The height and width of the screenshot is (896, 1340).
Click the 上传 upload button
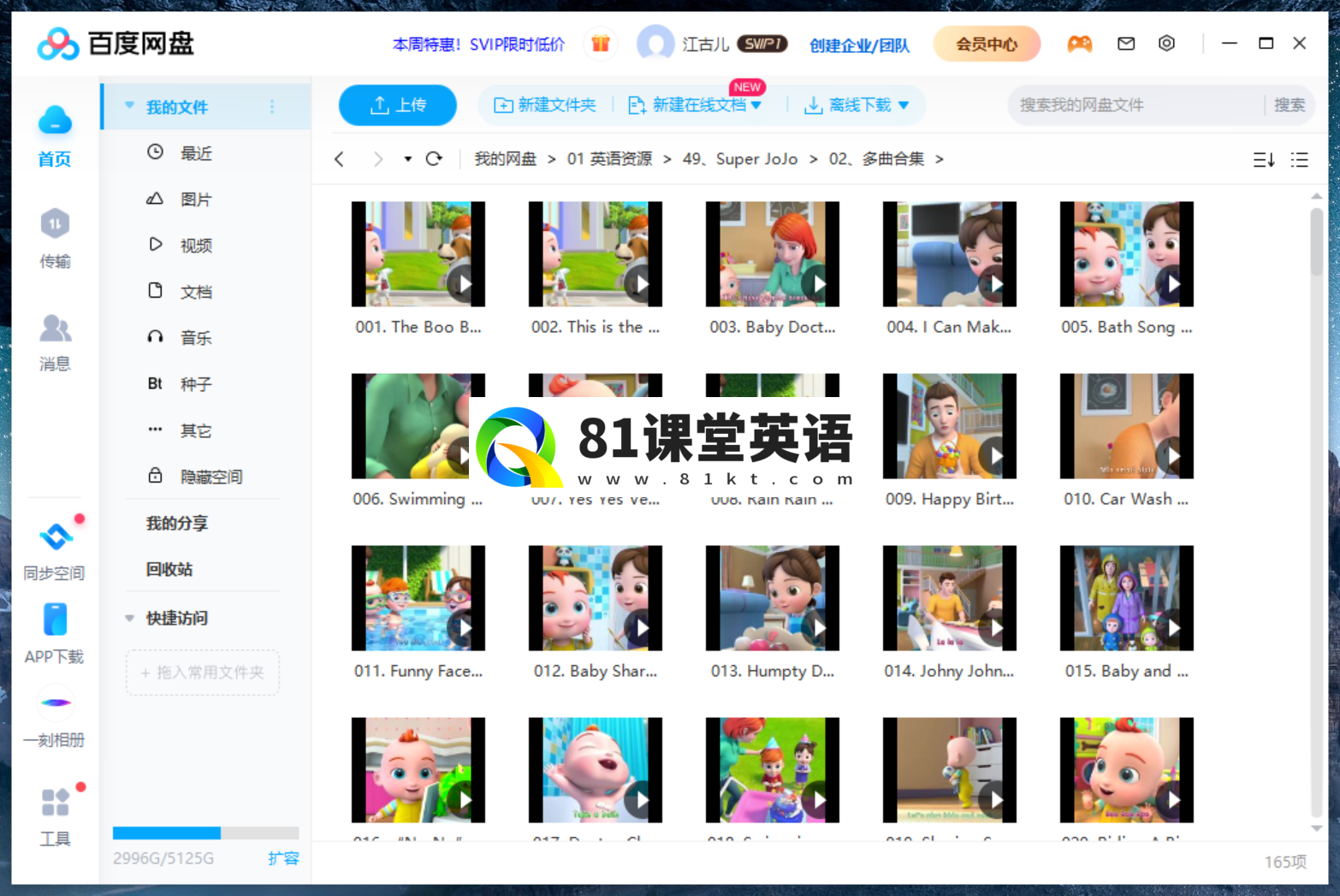pos(398,105)
